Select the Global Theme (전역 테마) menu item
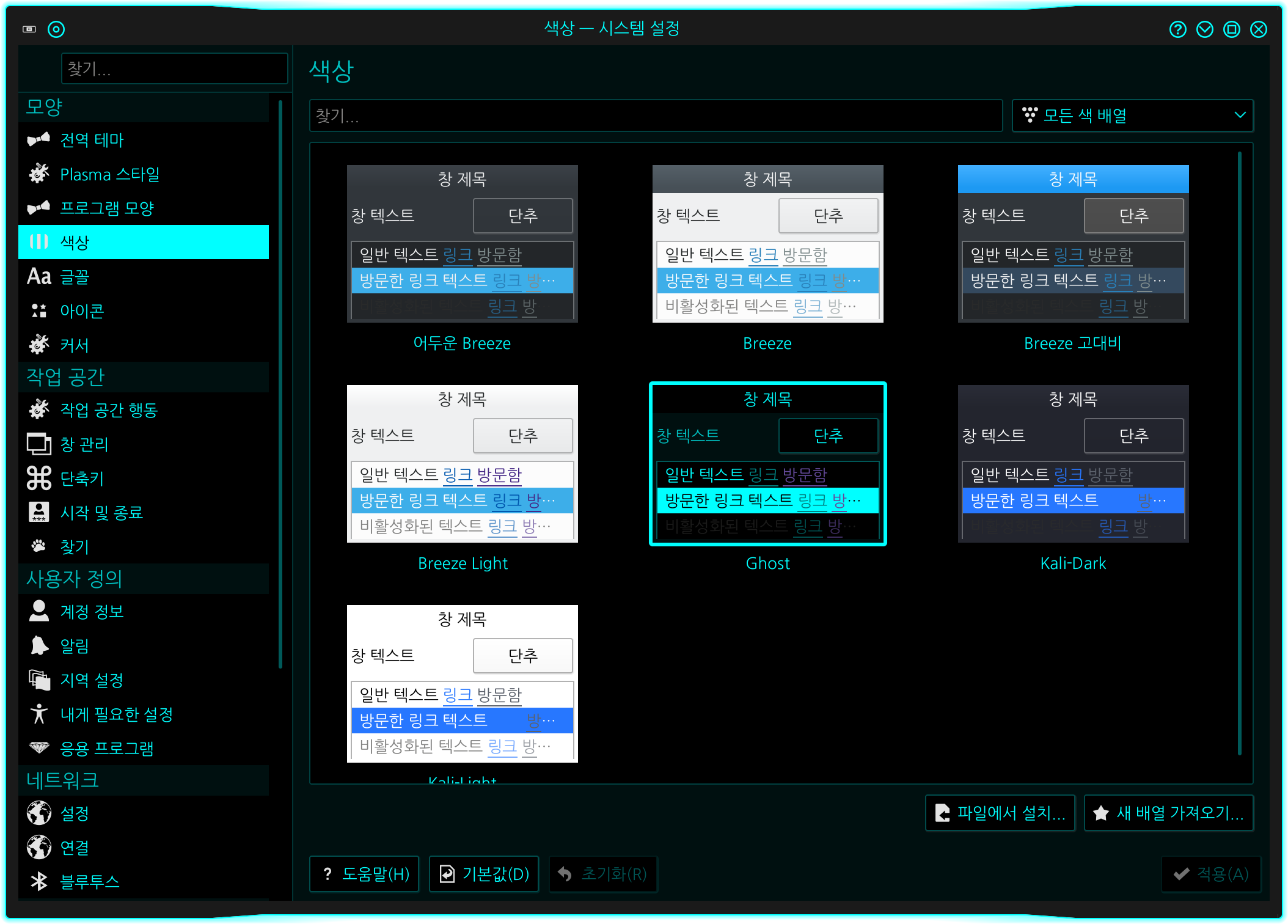This screenshot has height=924, width=1288. point(92,140)
